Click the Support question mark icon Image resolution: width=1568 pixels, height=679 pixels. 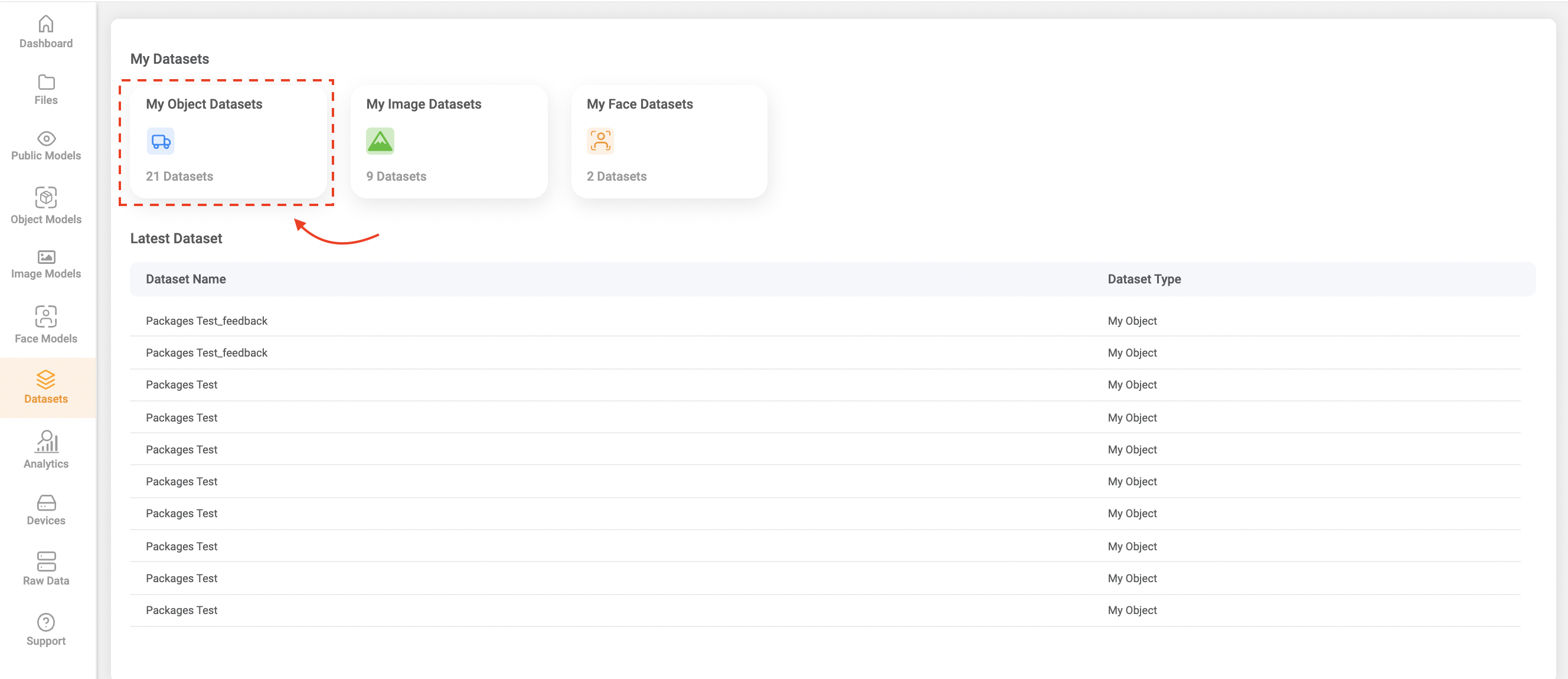point(45,622)
